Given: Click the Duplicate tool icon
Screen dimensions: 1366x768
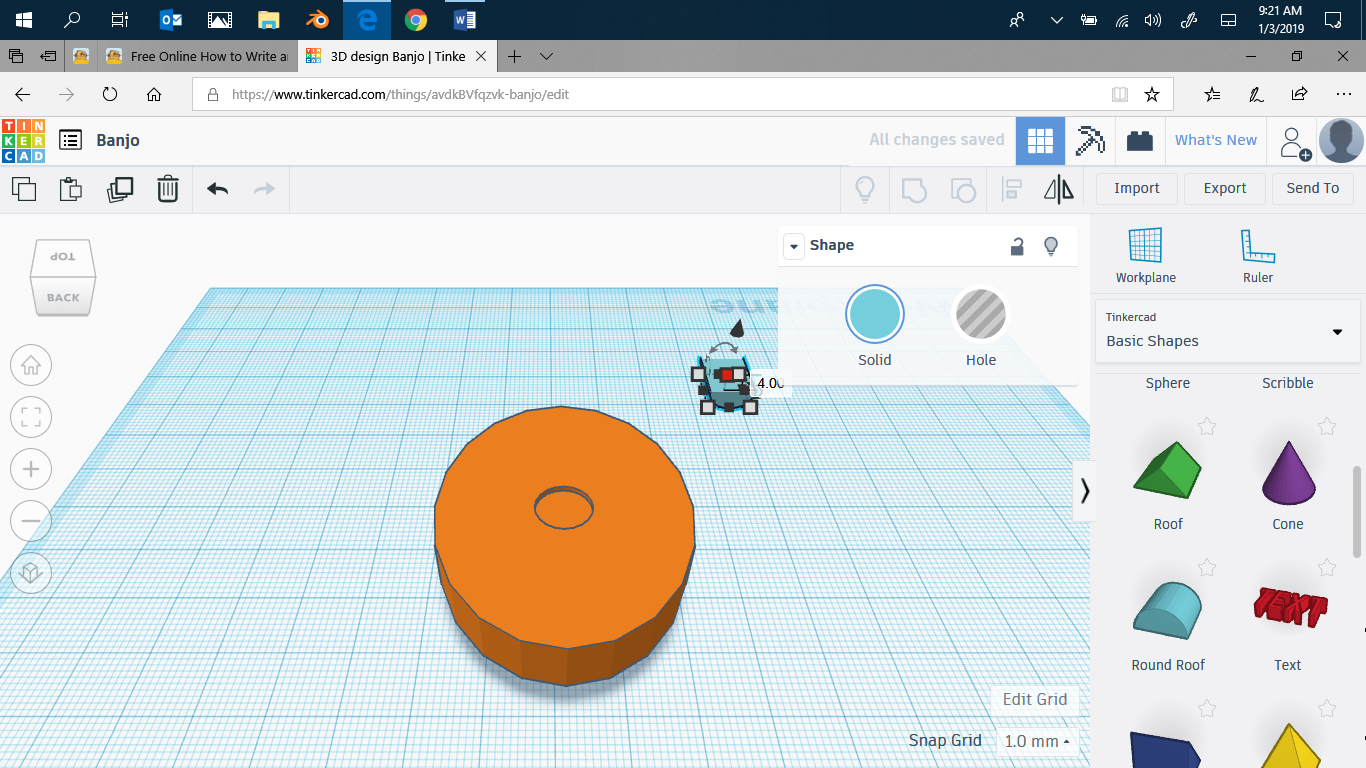Looking at the screenshot, I should 120,188.
